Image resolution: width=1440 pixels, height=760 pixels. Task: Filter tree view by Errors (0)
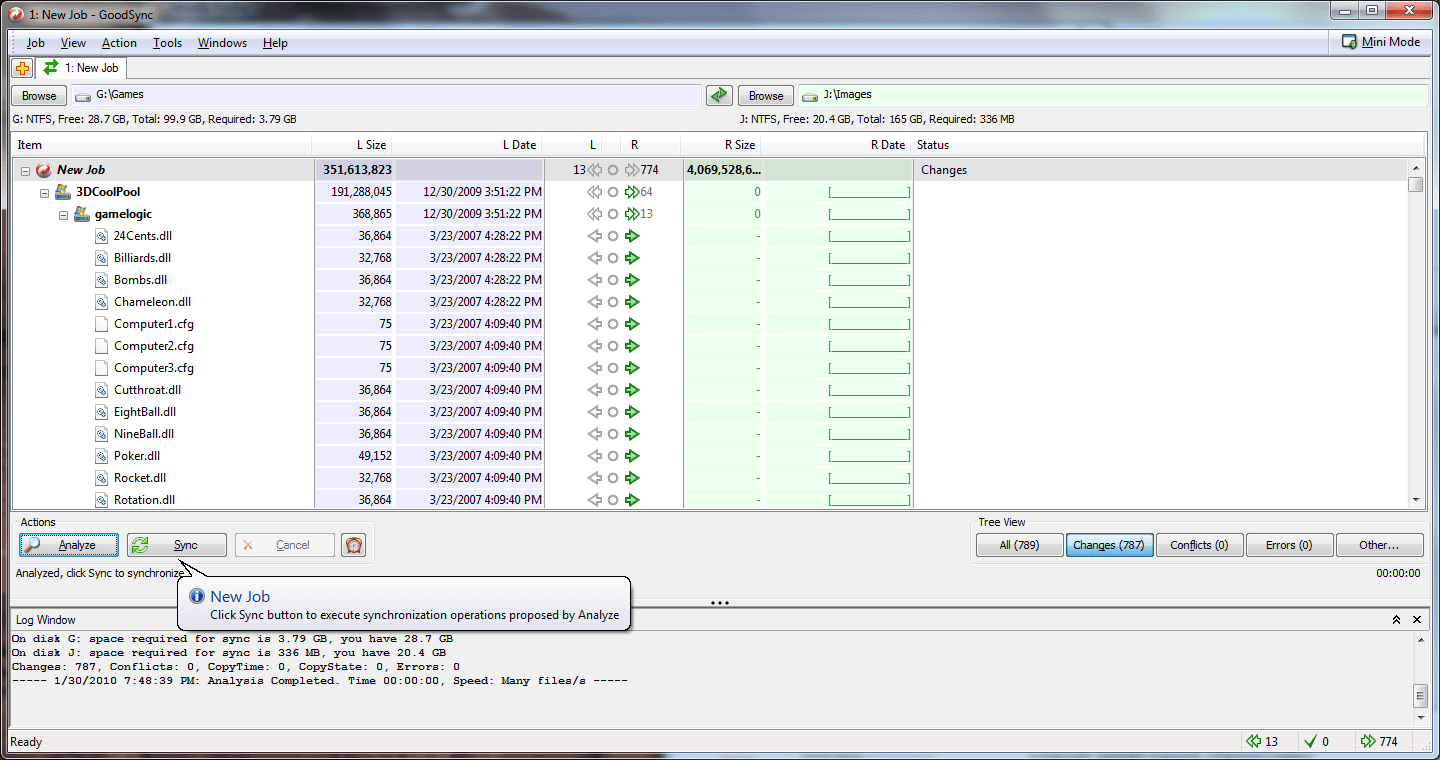coord(1289,545)
